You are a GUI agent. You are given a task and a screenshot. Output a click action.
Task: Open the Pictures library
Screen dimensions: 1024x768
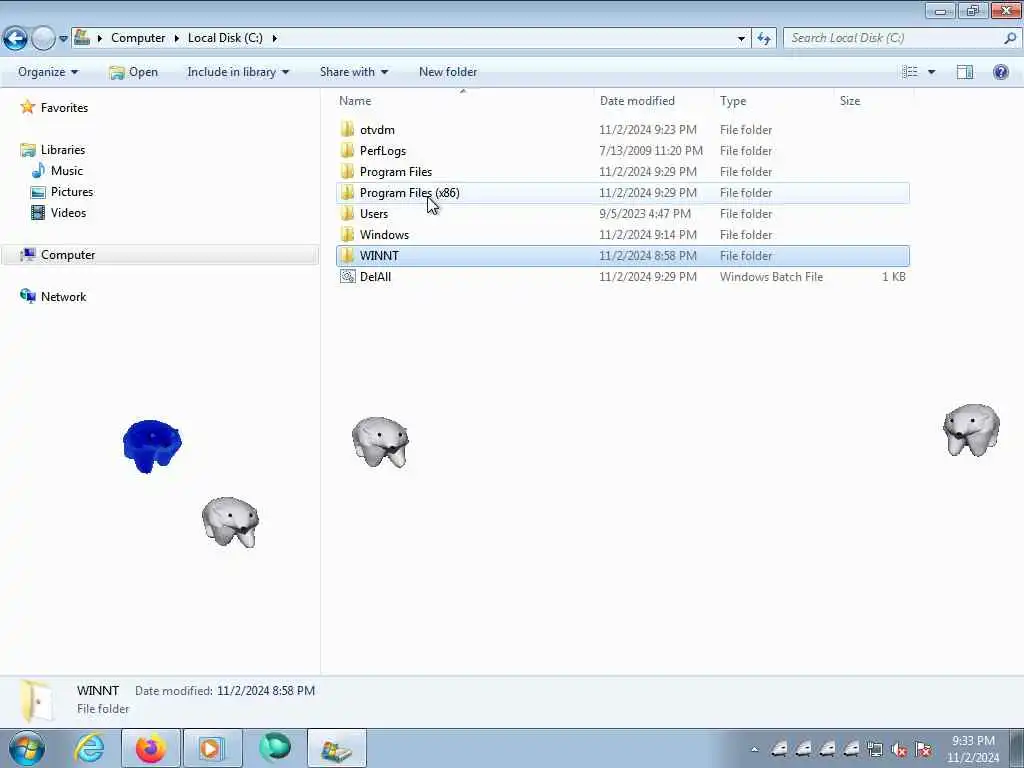pos(72,191)
